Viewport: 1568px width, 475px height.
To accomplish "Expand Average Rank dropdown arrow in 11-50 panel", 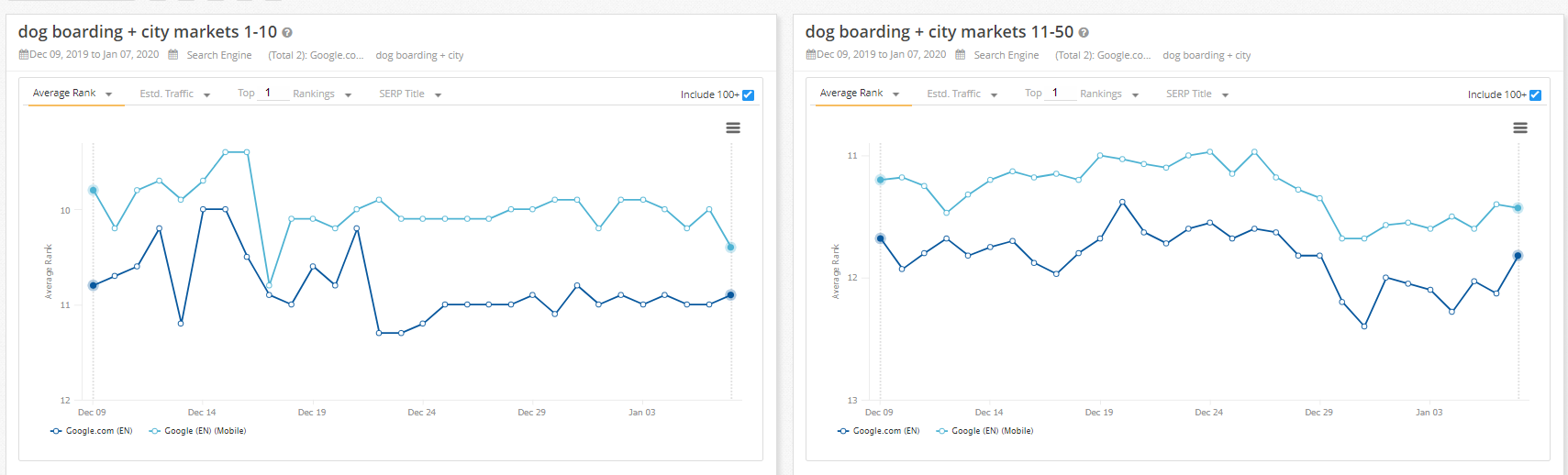I will (x=896, y=94).
